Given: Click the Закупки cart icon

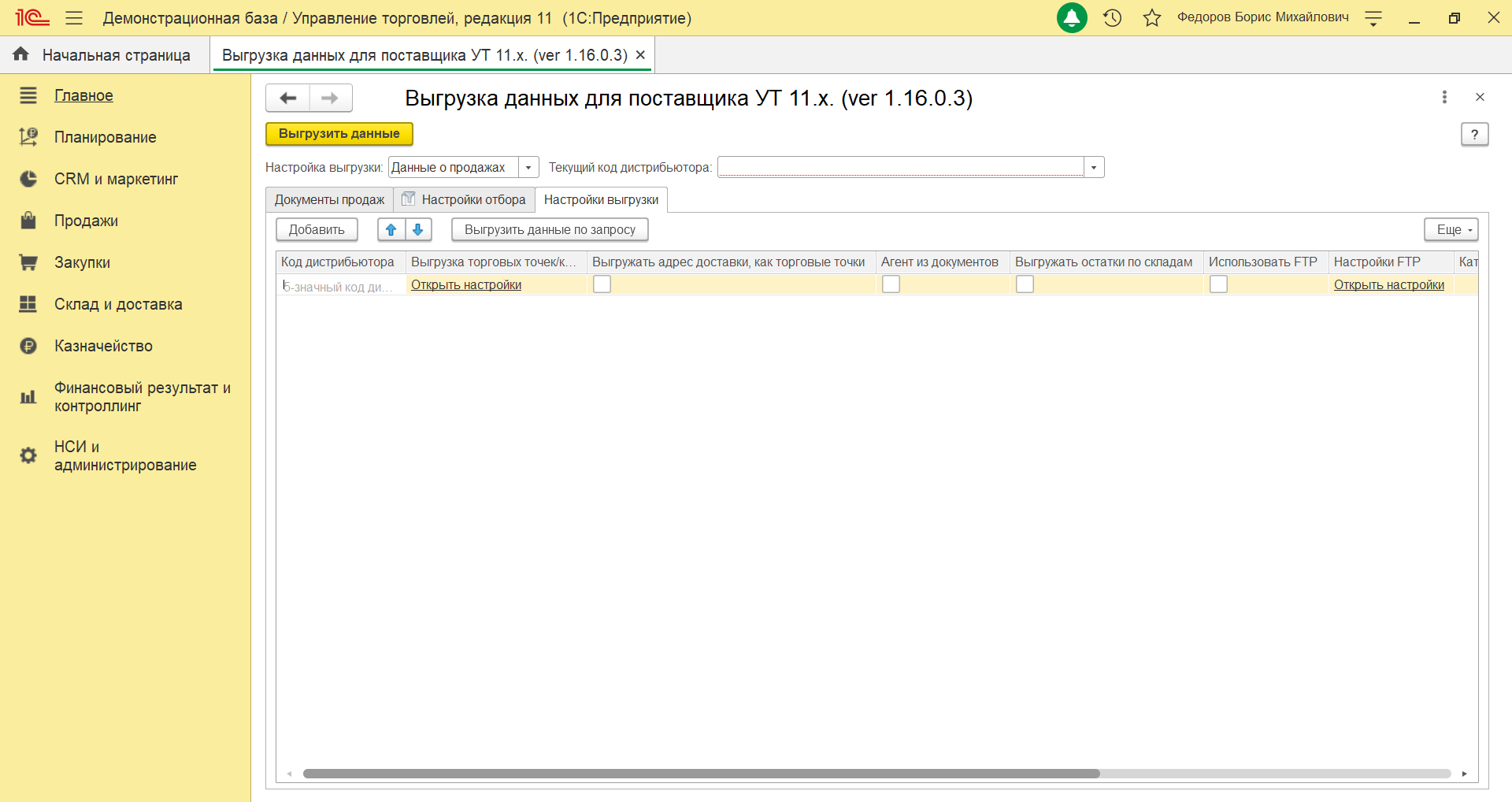Looking at the screenshot, I should click(x=28, y=262).
